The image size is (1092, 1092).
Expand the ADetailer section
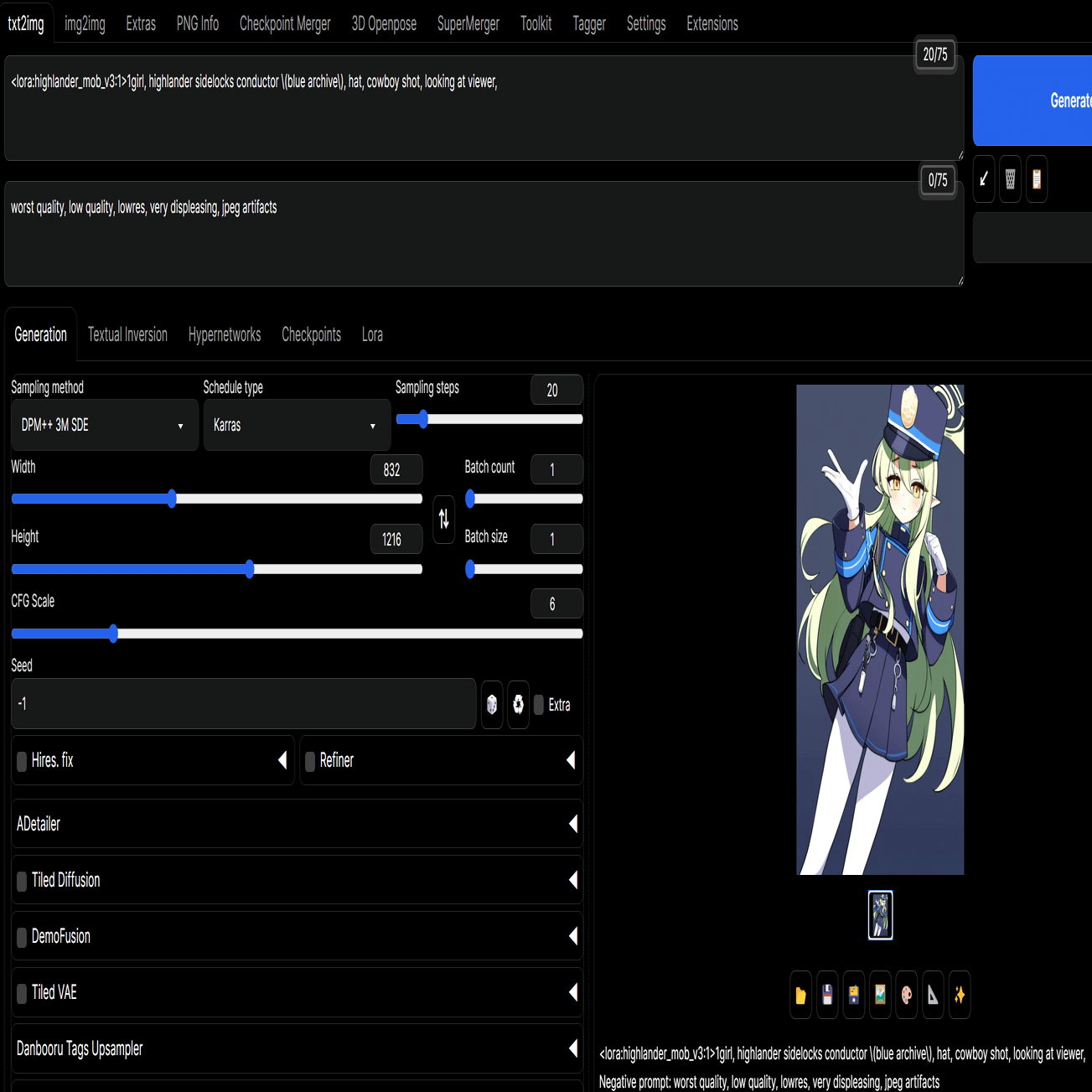click(297, 824)
